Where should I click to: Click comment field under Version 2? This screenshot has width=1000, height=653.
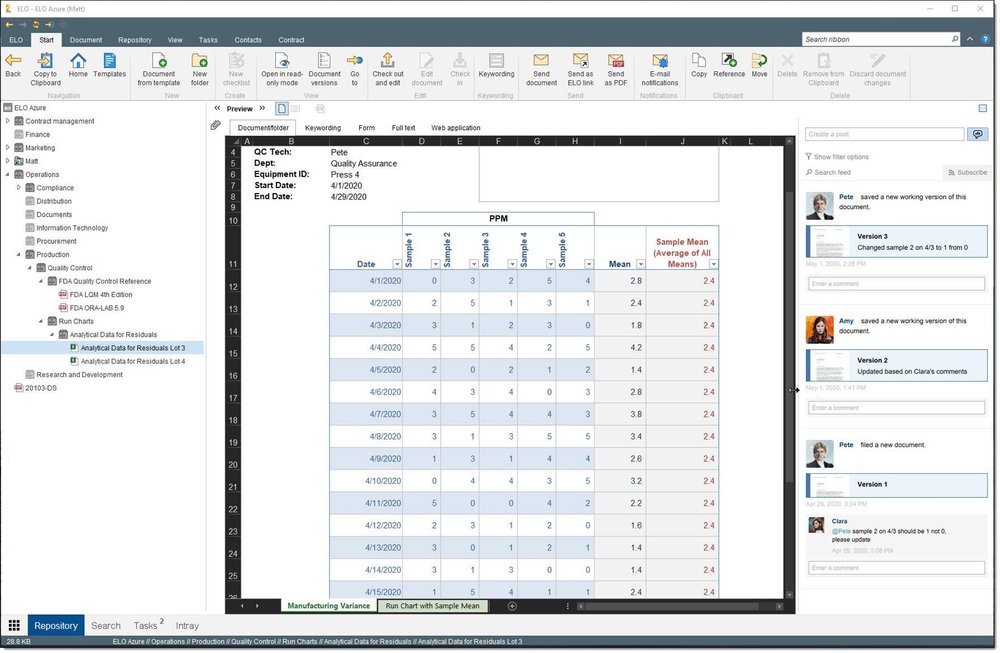pyautogui.click(x=897, y=407)
